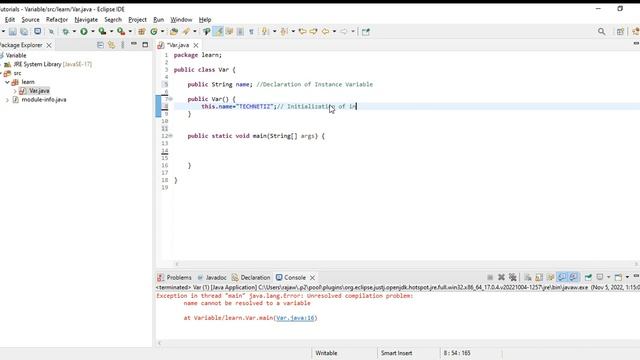Click the Previous Annotation icon
Image resolution: width=640 pixels, height=360 pixels.
coord(284,31)
